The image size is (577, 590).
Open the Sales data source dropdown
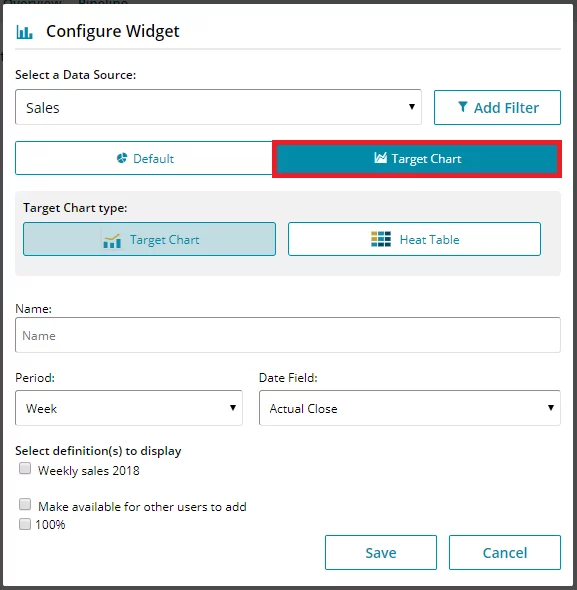pyautogui.click(x=218, y=107)
